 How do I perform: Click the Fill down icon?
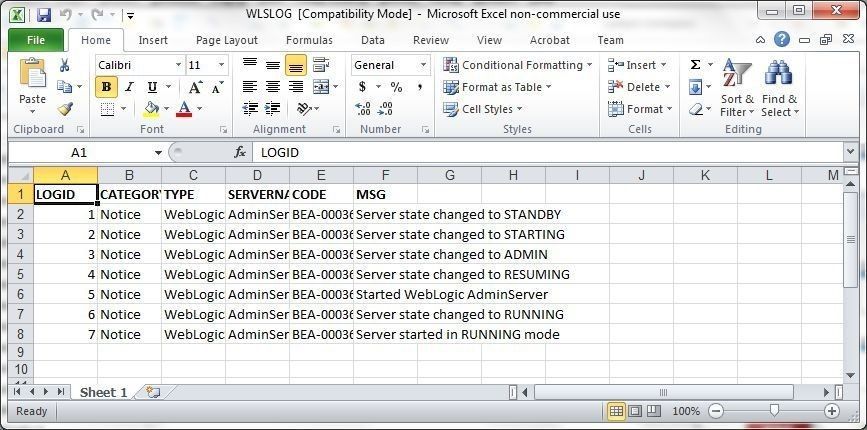pyautogui.click(x=695, y=87)
